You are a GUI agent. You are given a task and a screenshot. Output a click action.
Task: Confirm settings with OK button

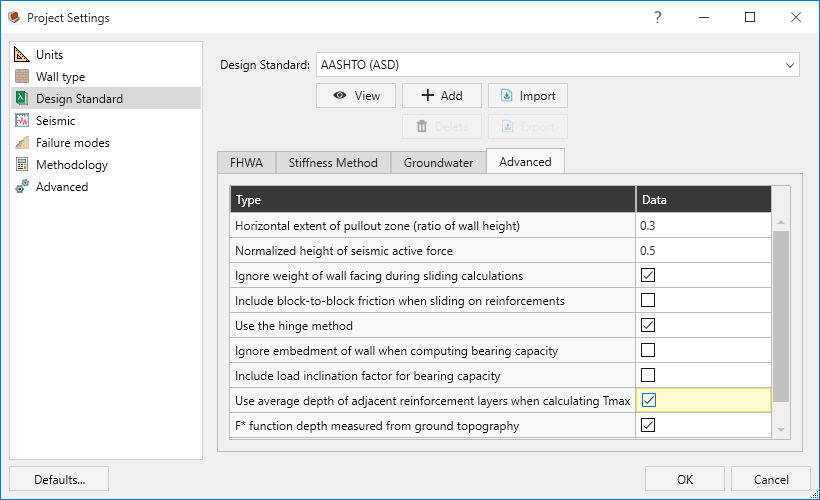click(x=685, y=480)
